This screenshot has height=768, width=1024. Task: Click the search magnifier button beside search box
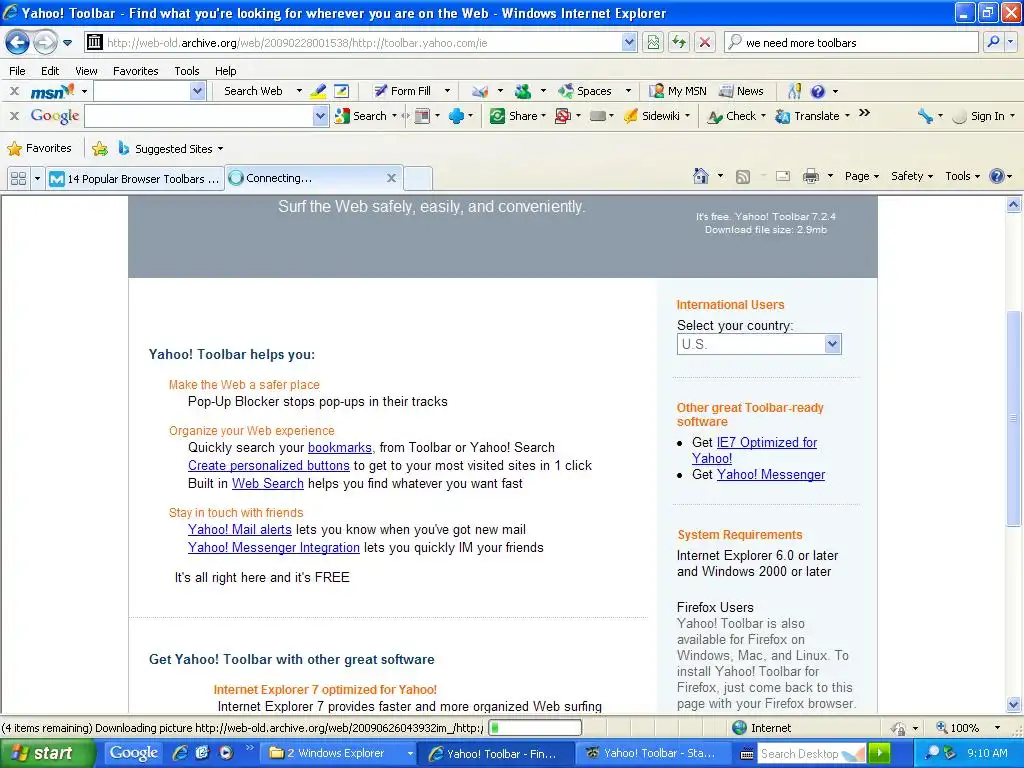[993, 42]
